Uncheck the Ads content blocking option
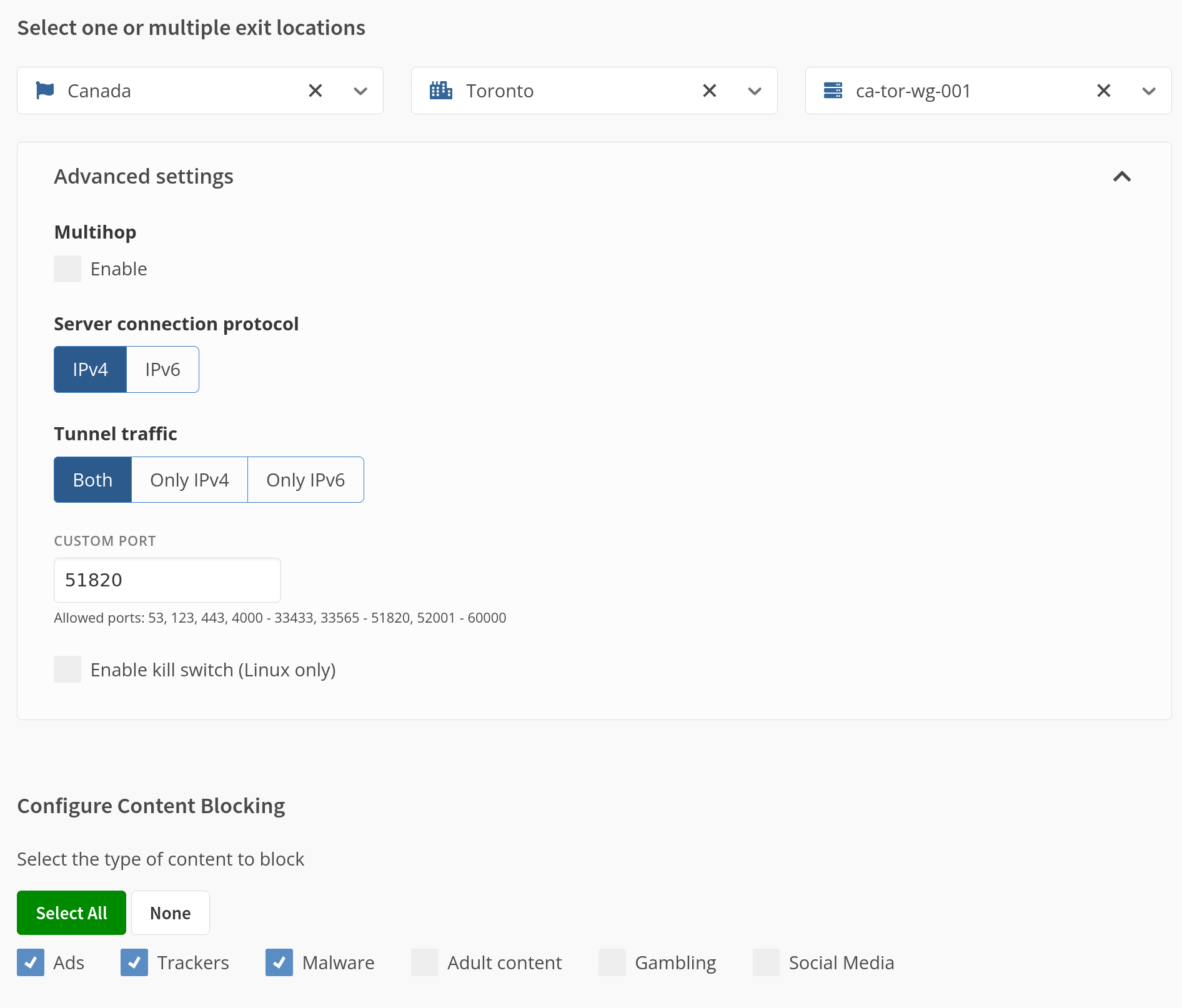The width and height of the screenshot is (1182, 1008). pos(30,962)
